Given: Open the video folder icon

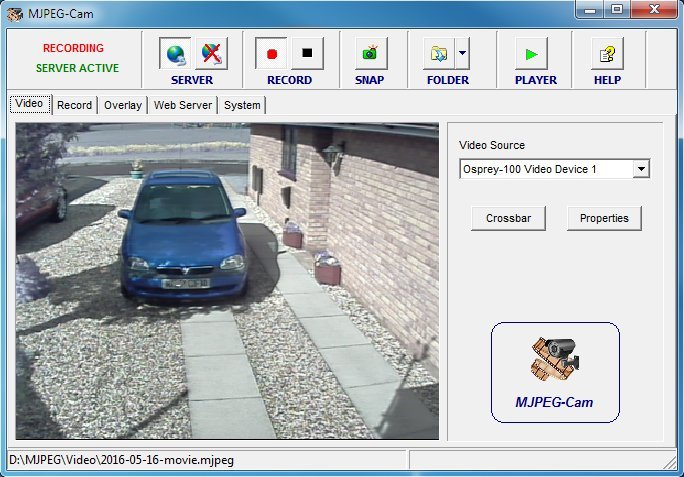Looking at the screenshot, I should (x=438, y=53).
